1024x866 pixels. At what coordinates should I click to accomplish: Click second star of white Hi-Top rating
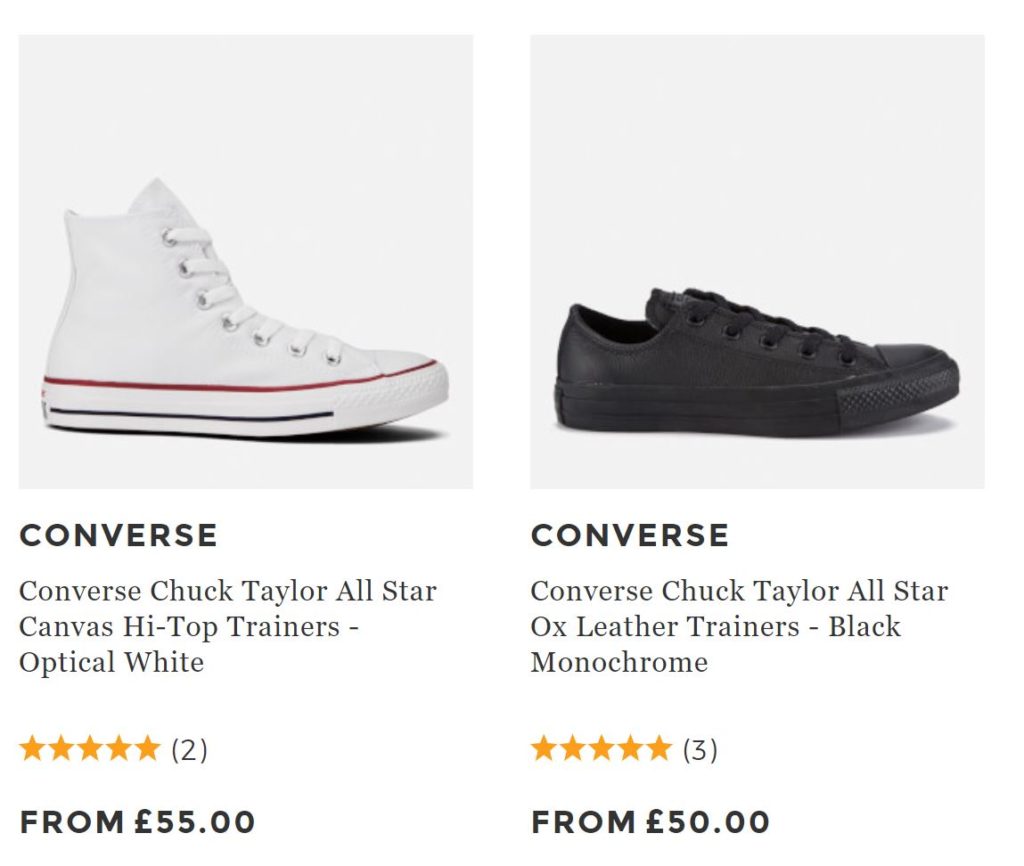coord(61,748)
